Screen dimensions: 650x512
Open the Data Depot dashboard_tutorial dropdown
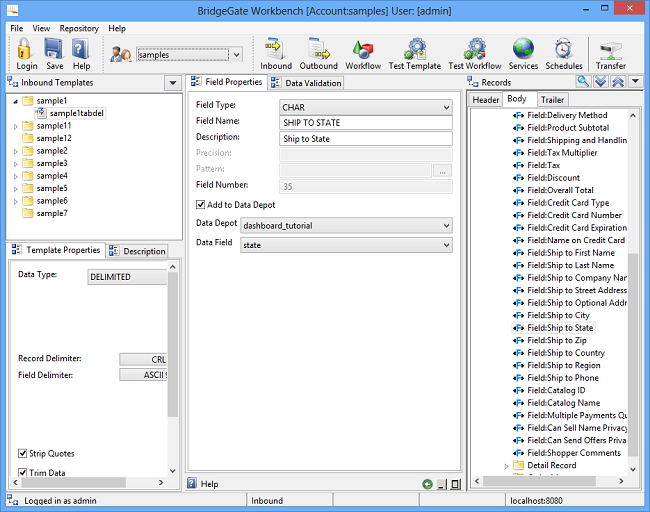click(x=346, y=226)
